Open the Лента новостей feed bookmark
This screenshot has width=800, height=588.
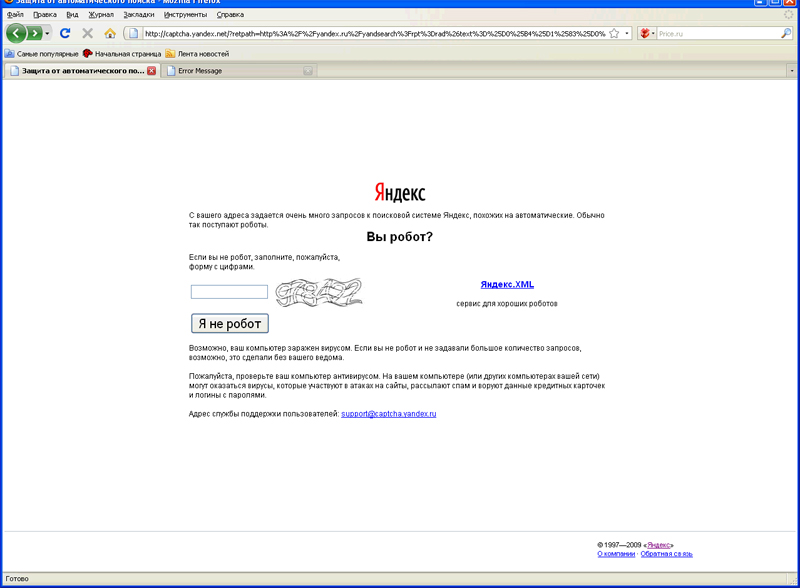pos(197,54)
